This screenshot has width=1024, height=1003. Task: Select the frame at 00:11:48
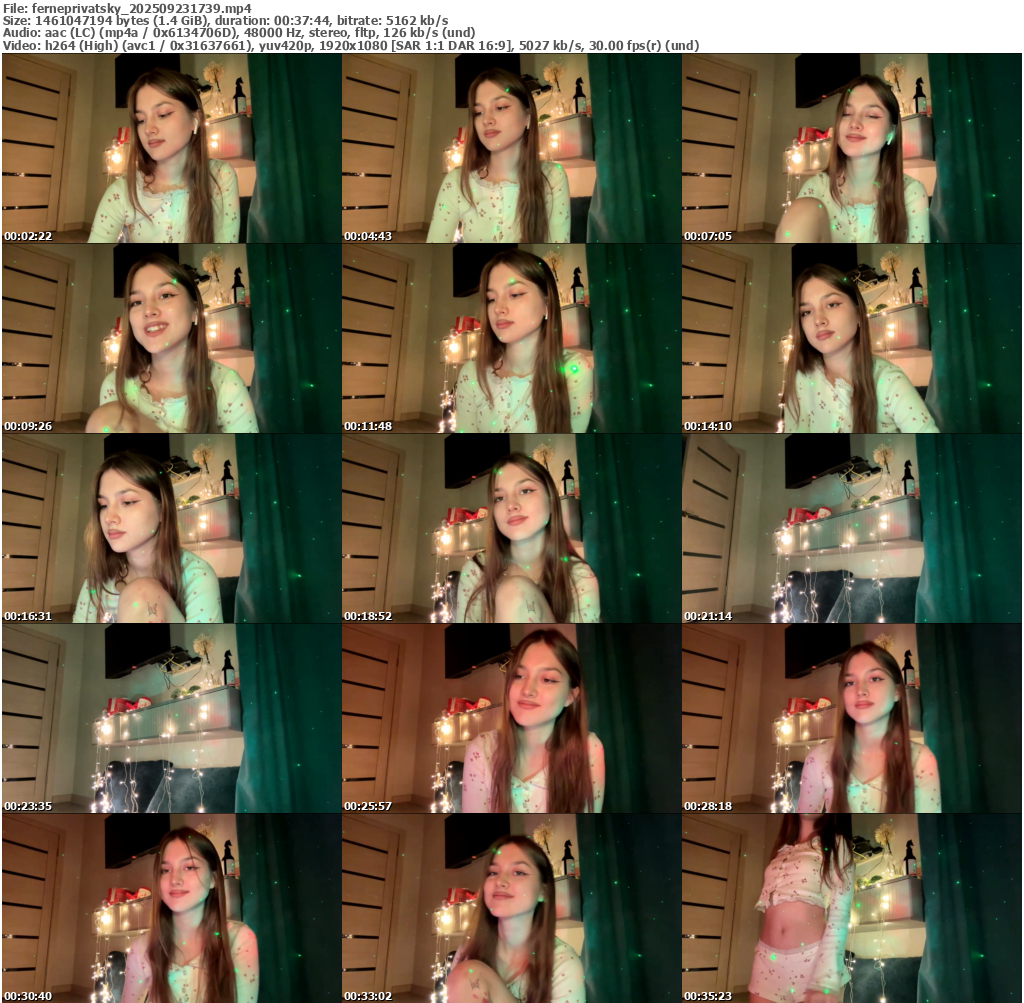(x=511, y=338)
